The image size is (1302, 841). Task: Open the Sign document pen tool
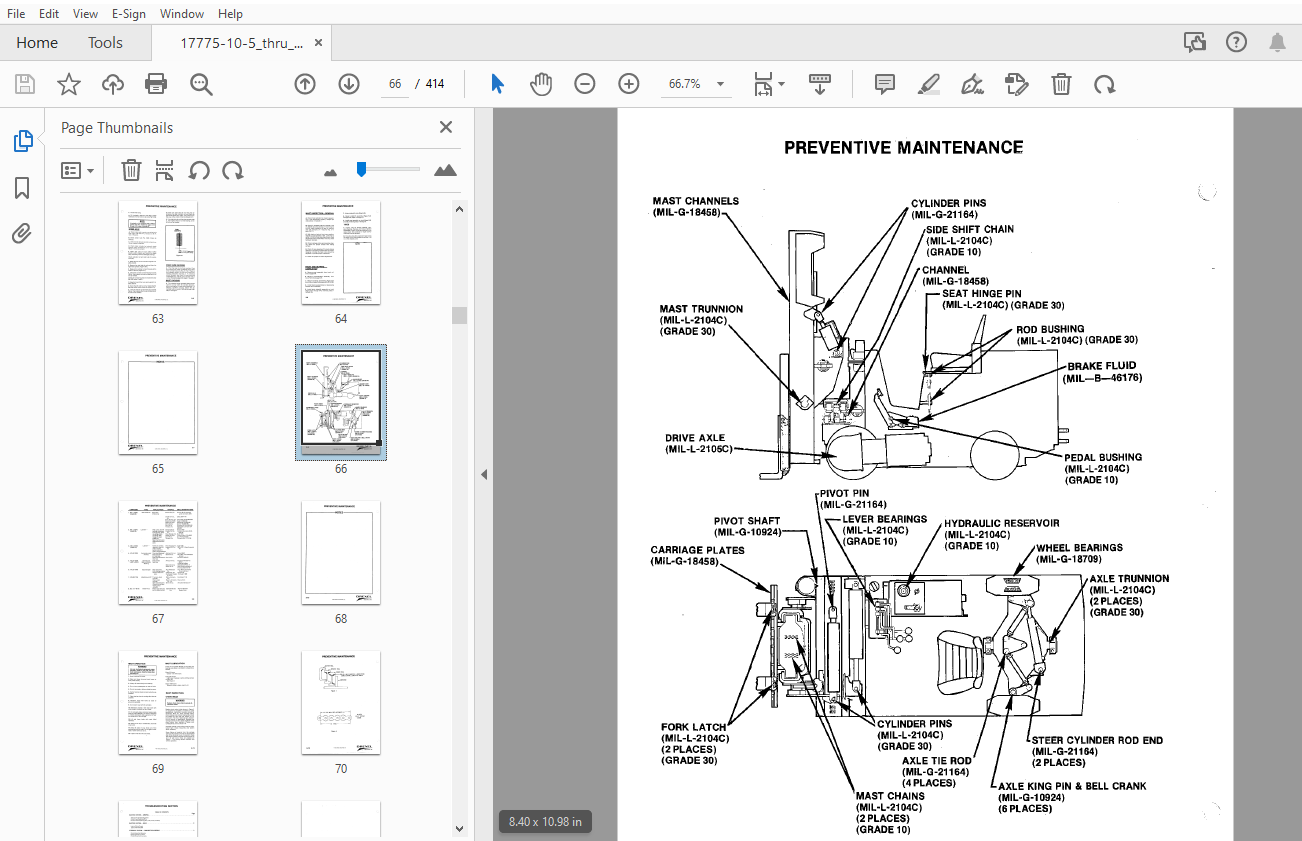click(x=972, y=84)
